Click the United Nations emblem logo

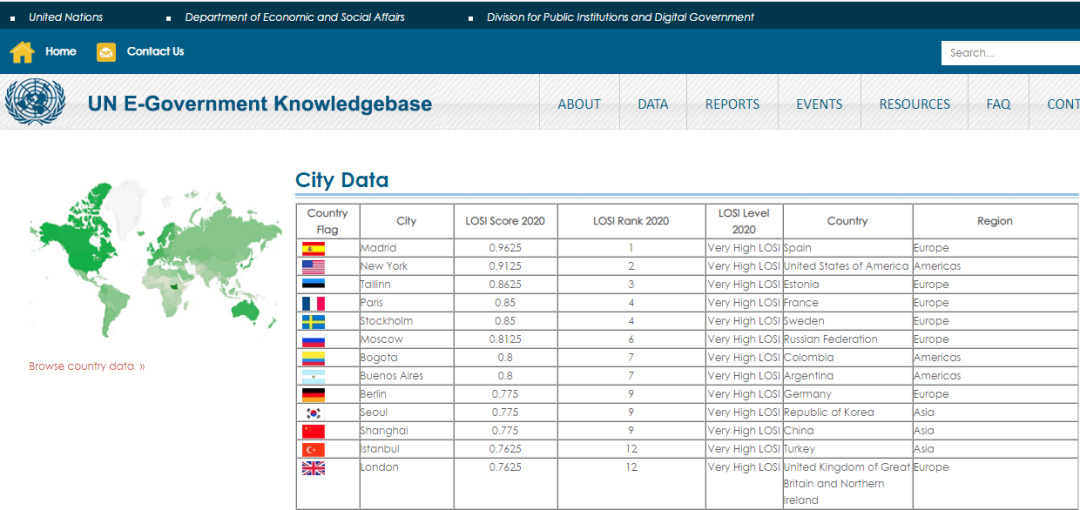35,102
